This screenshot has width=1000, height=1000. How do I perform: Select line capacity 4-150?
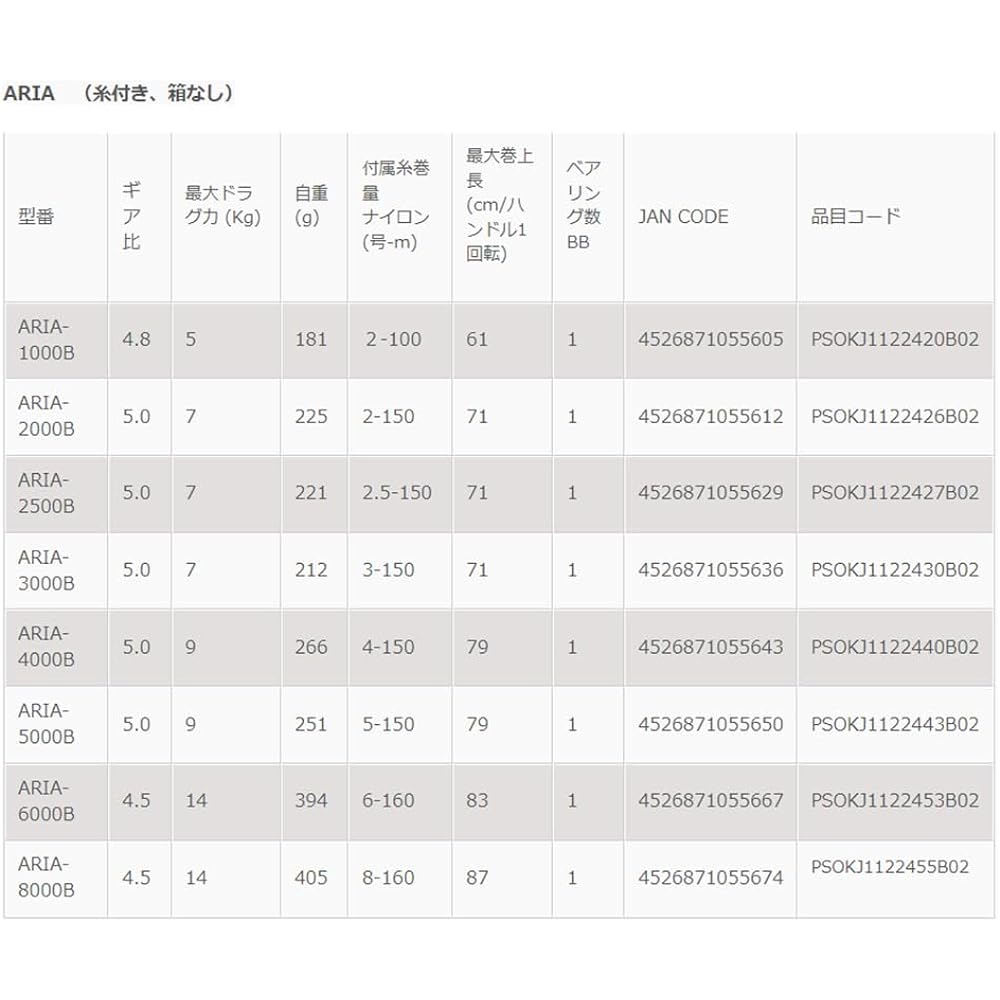pos(388,647)
